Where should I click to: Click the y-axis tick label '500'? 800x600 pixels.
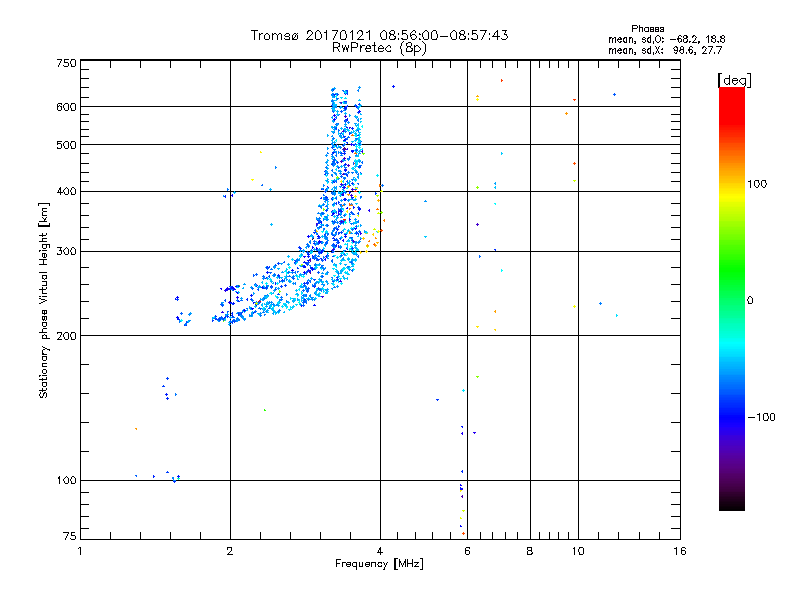66,145
